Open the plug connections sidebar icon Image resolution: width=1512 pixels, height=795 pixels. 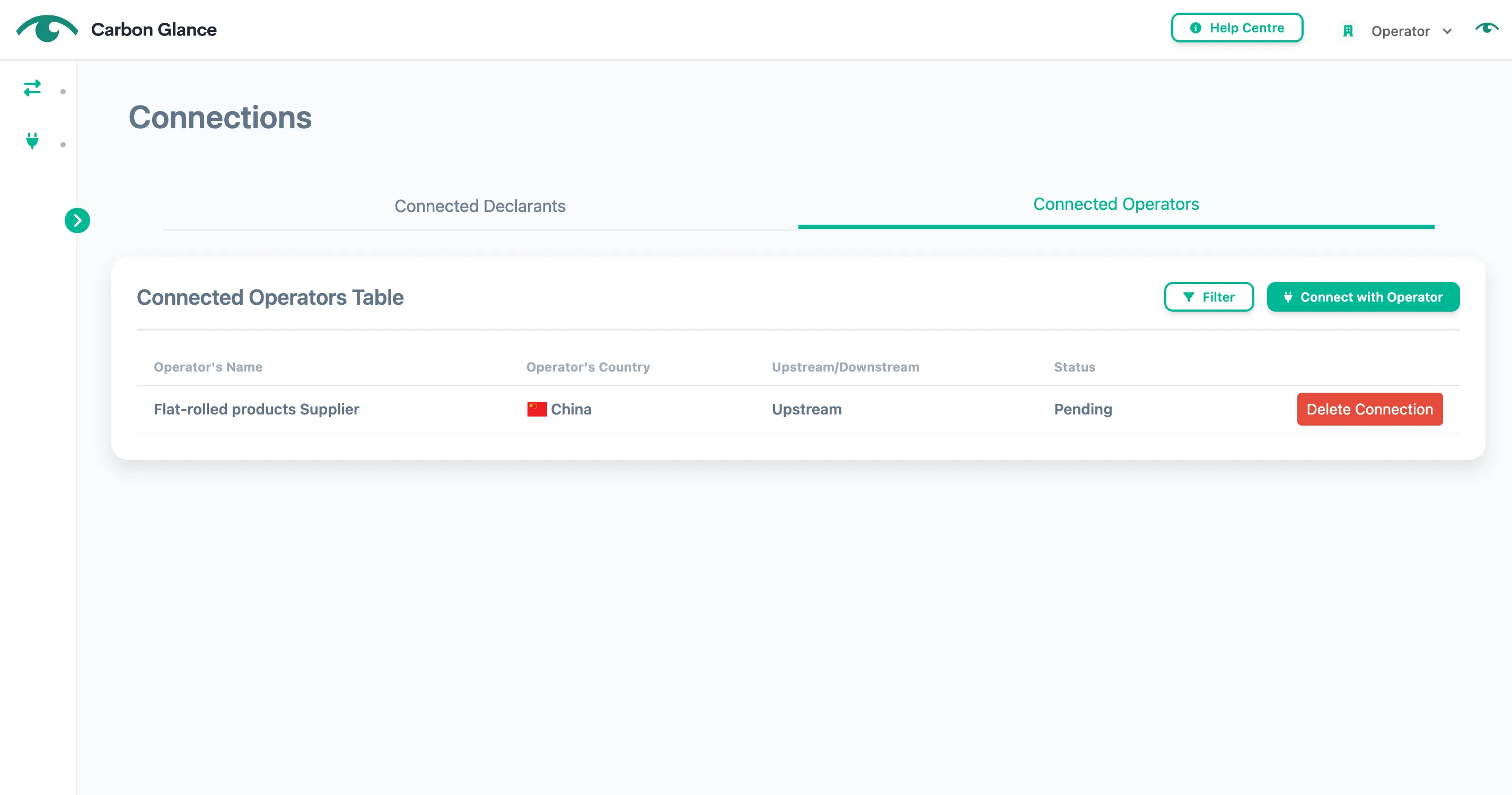(x=32, y=141)
